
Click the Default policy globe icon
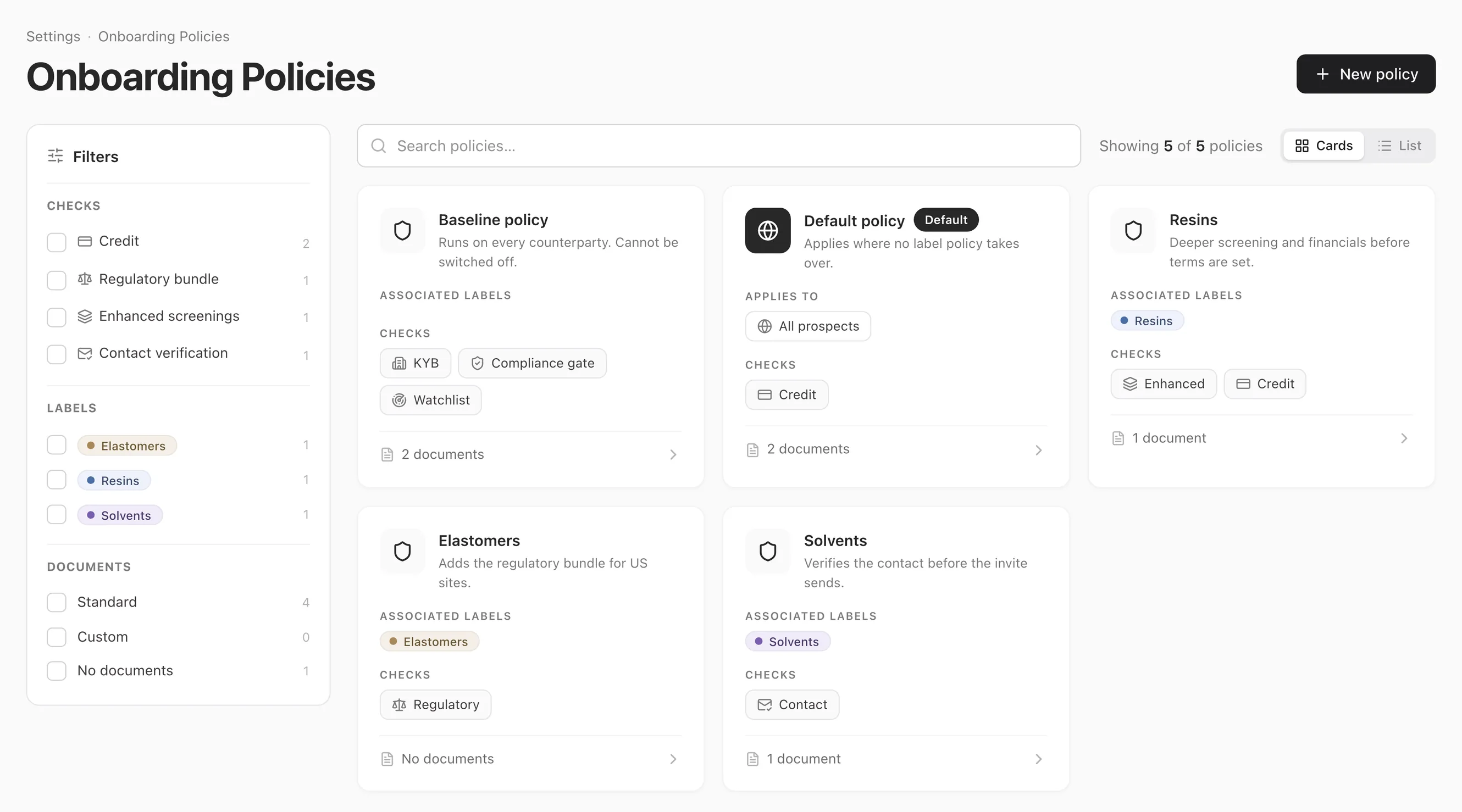coord(767,230)
